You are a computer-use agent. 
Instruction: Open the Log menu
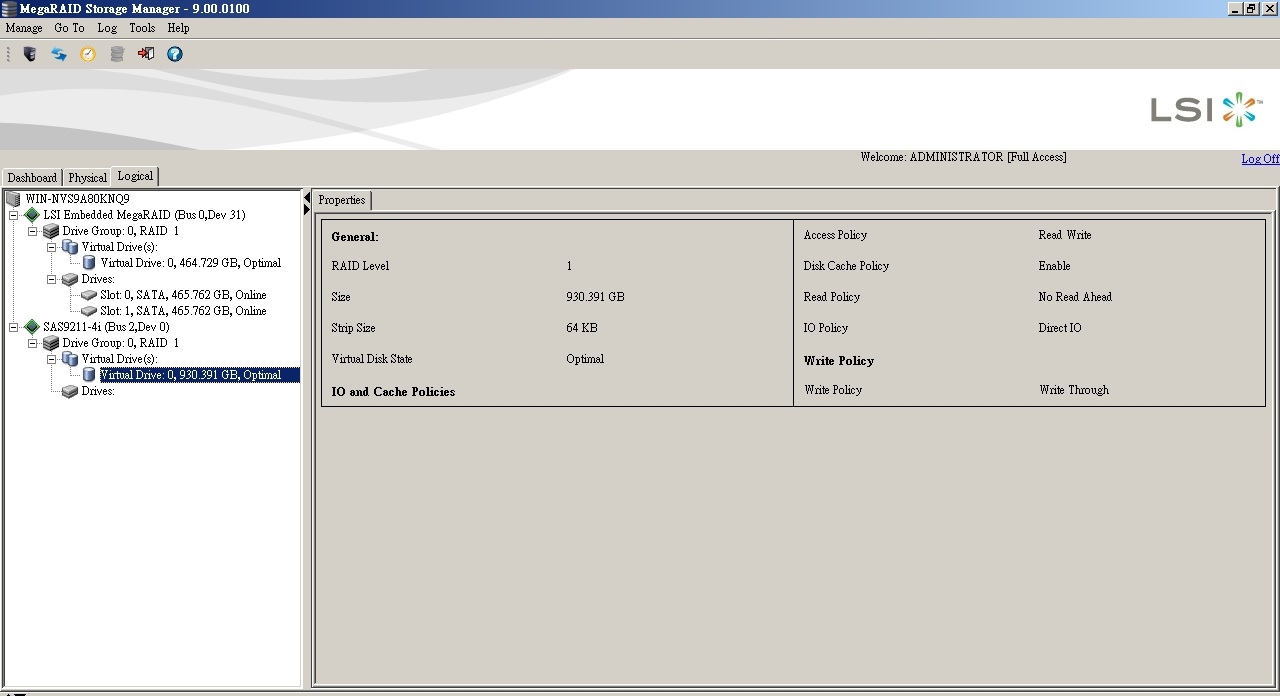coord(107,28)
